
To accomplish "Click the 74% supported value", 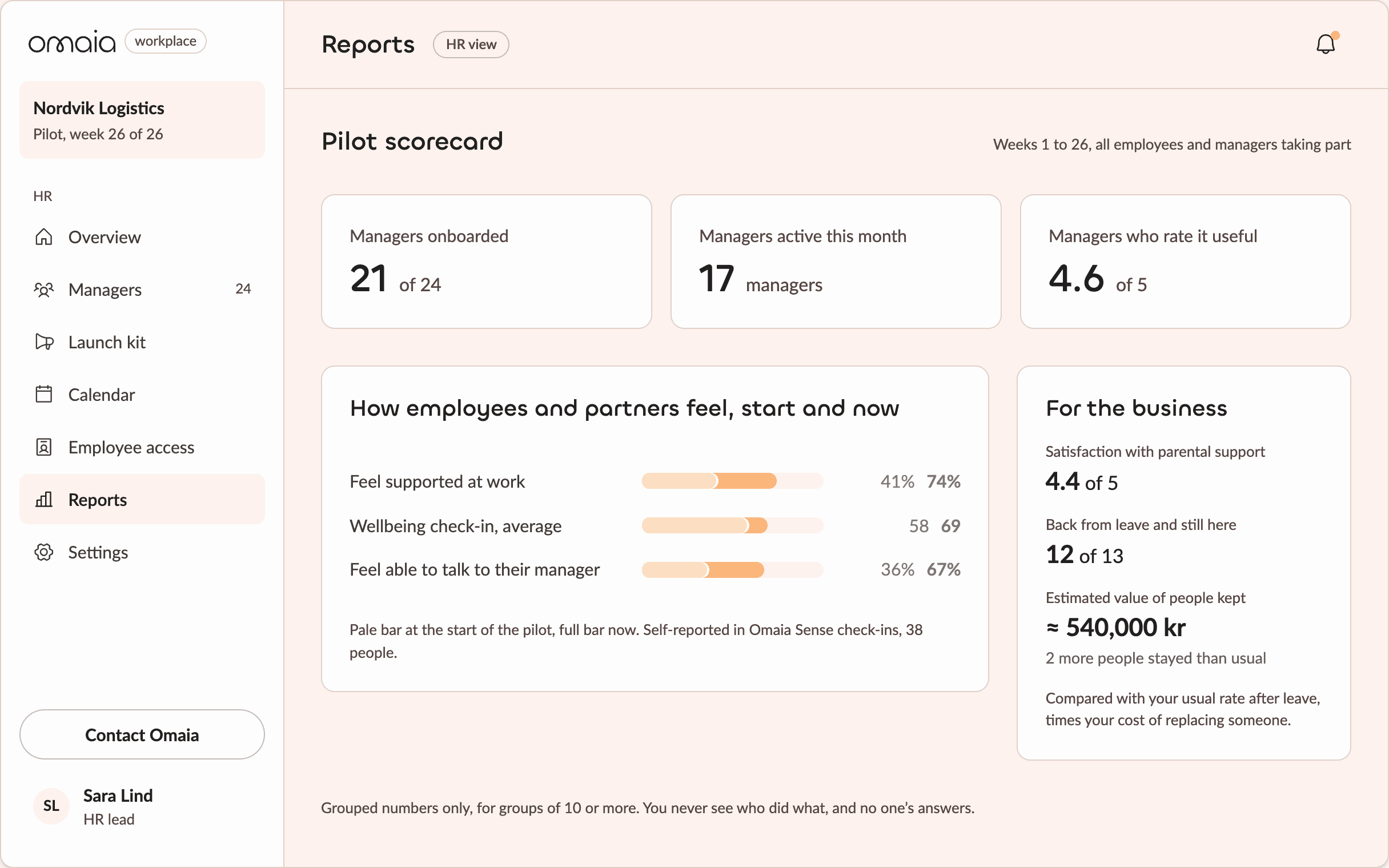I will (944, 481).
